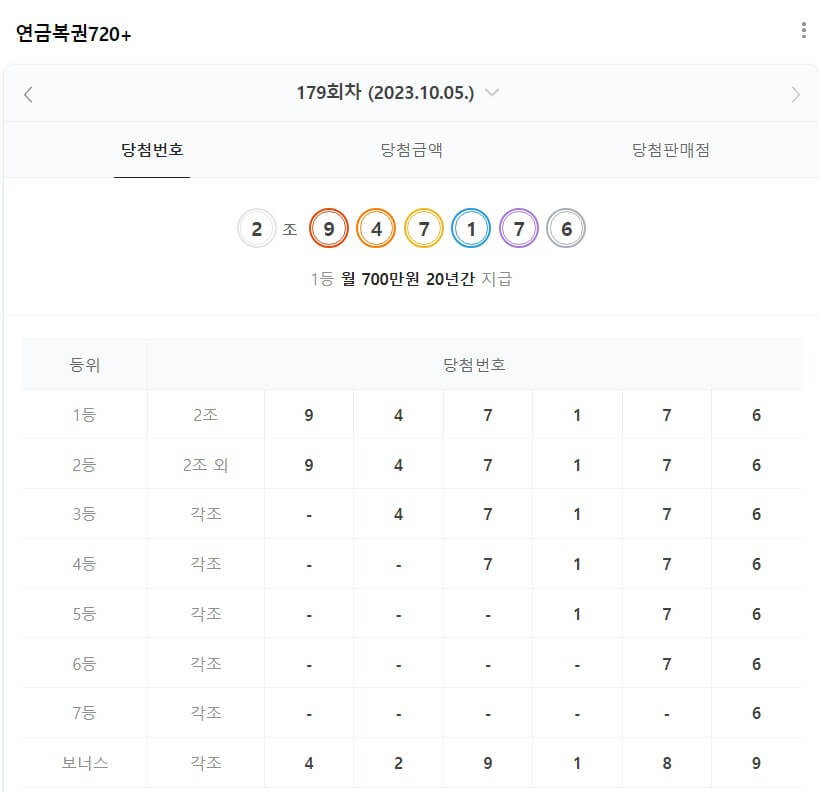
Task: Click the yellow ball numbered 7
Action: [424, 228]
